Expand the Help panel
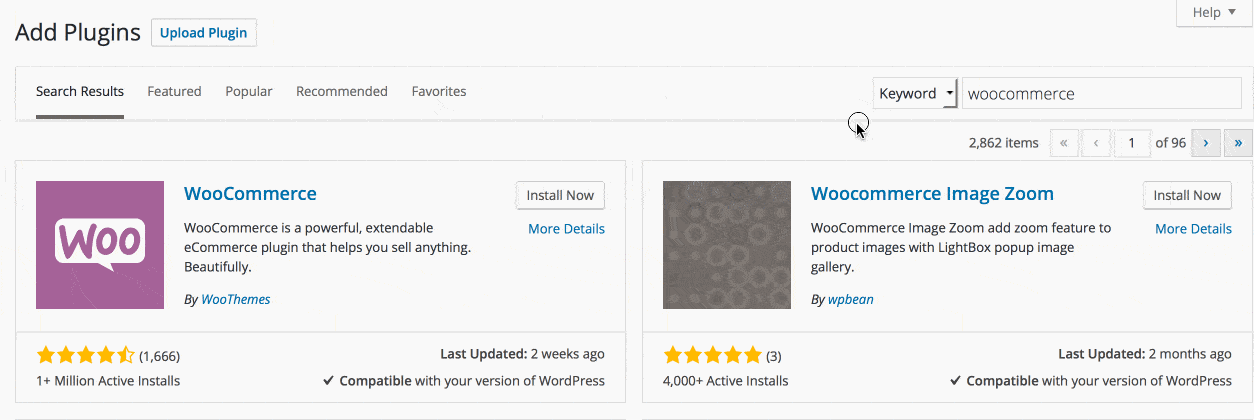The height and width of the screenshot is (420, 1254). 1213,13
